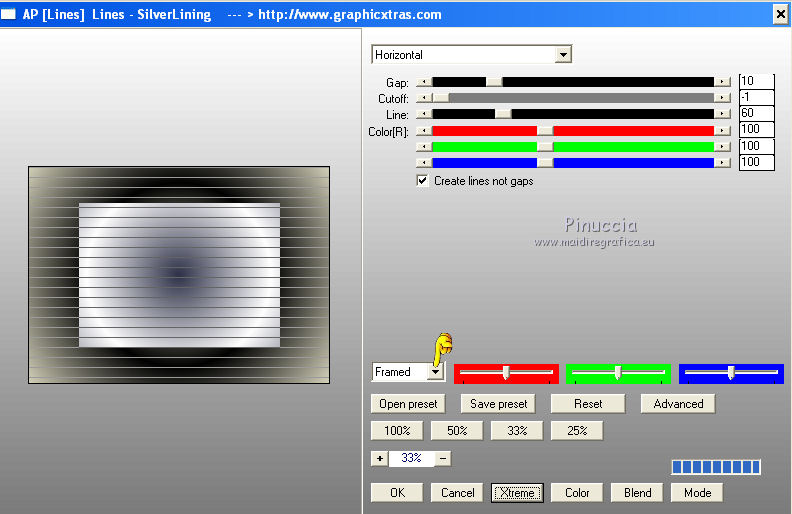Click right arrow of green color slider
Viewport: 792px width, 514px height.
point(722,147)
